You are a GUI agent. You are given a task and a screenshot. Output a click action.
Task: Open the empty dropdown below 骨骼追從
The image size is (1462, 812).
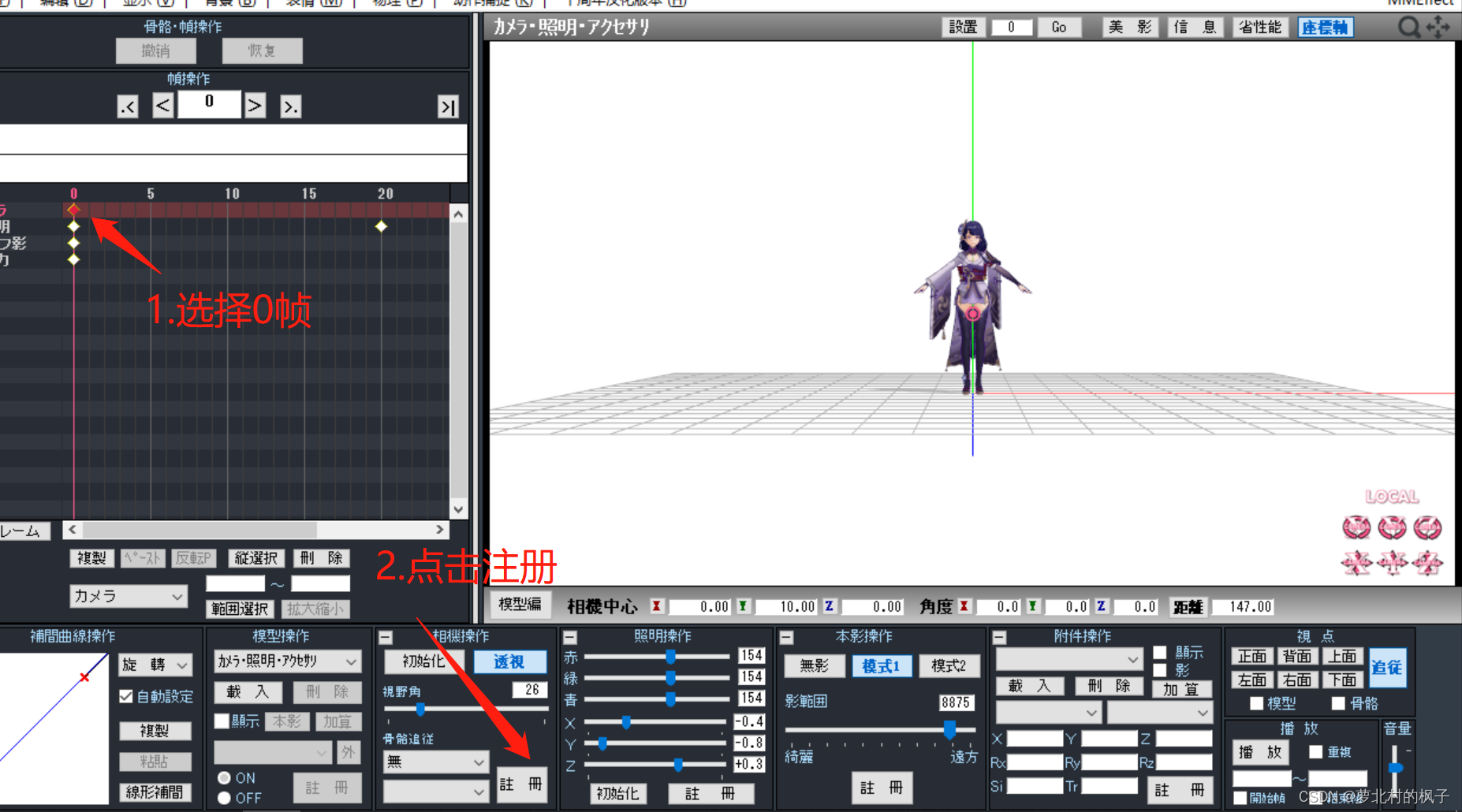point(435,791)
